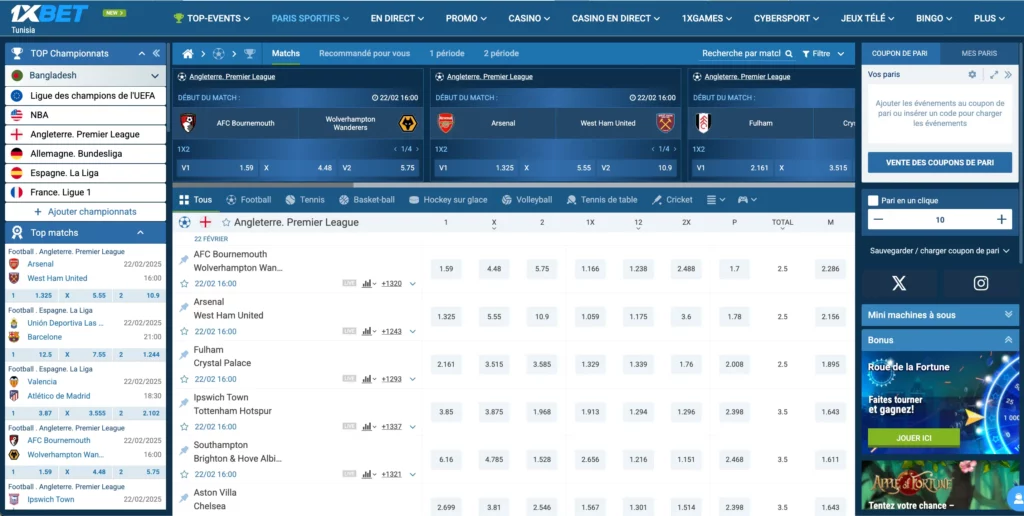Open the MES PARIS tab
The width and height of the screenshot is (1024, 516).
click(x=979, y=54)
